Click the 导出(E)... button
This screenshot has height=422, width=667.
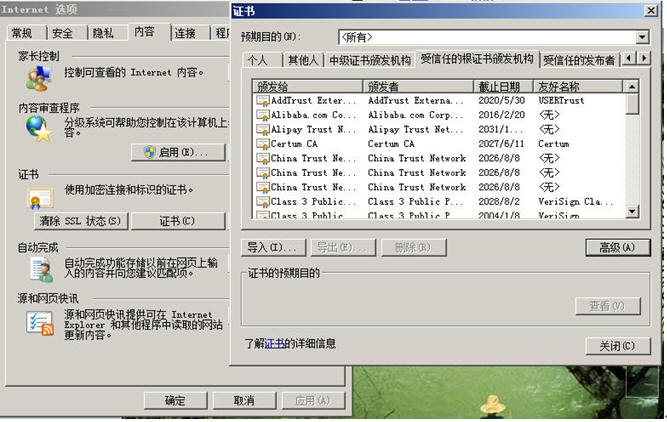[343, 248]
